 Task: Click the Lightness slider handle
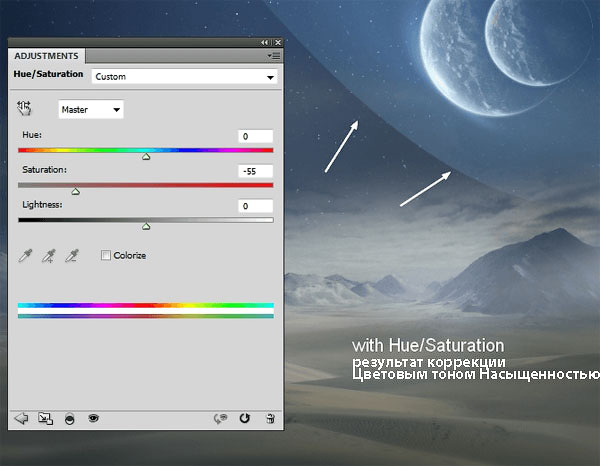[x=146, y=226]
